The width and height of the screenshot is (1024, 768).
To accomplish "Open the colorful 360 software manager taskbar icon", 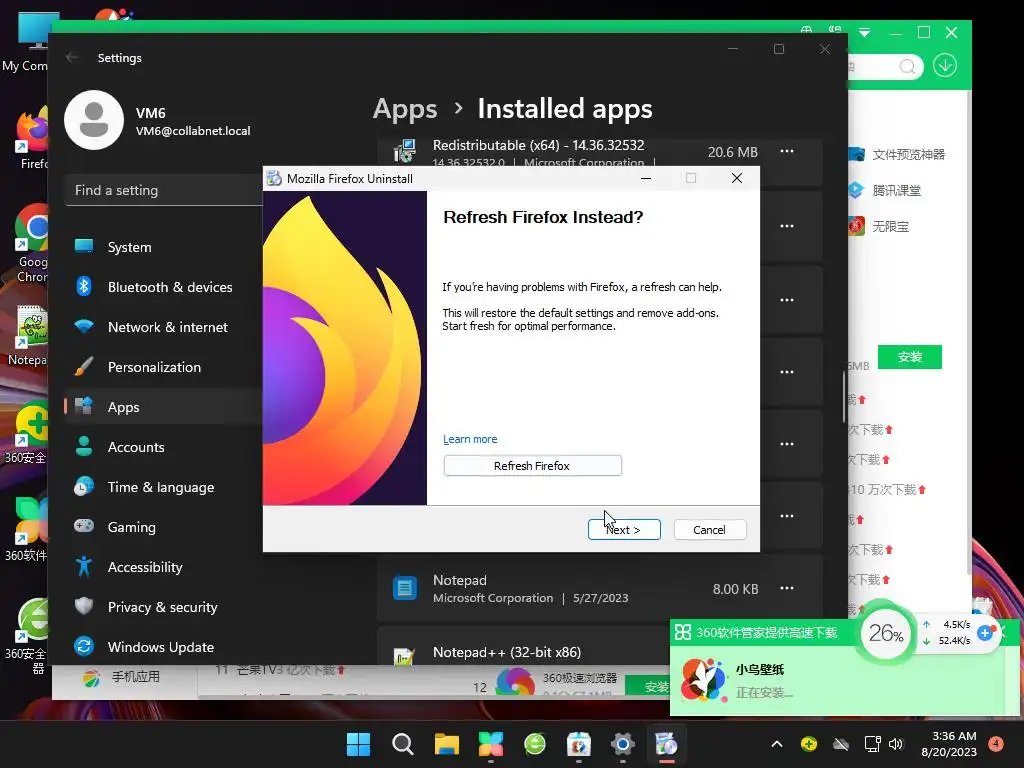I will [x=491, y=744].
